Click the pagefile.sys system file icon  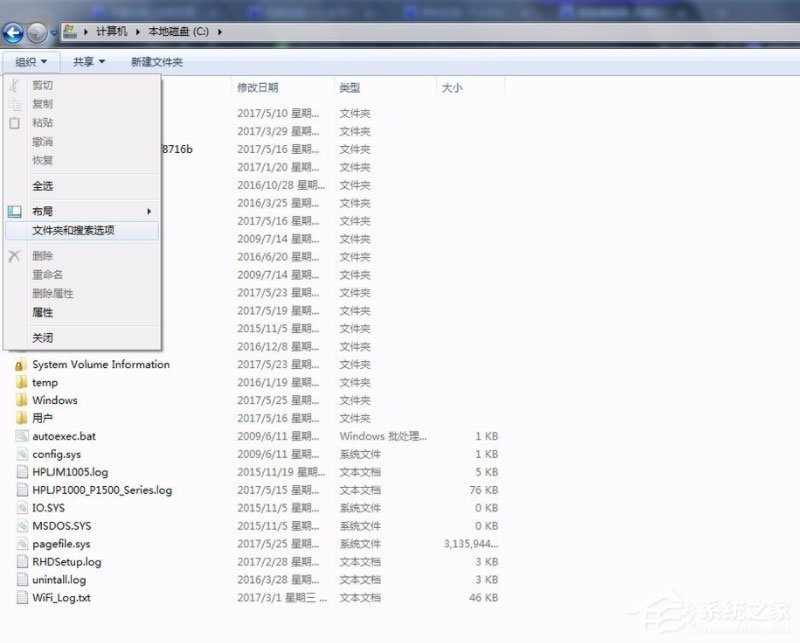tap(23, 543)
